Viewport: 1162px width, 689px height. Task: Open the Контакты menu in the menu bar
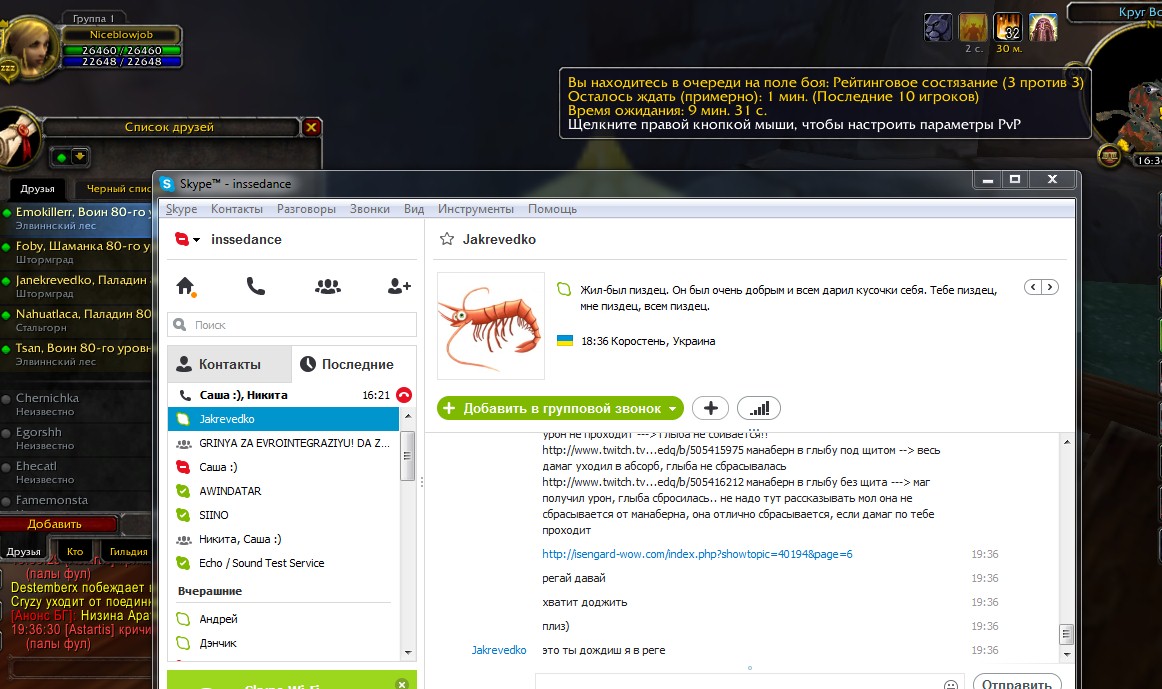(236, 209)
